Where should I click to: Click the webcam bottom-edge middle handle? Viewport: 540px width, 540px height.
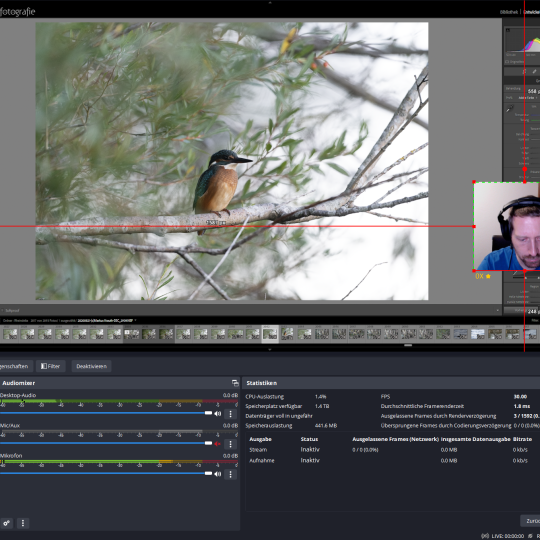click(525, 271)
